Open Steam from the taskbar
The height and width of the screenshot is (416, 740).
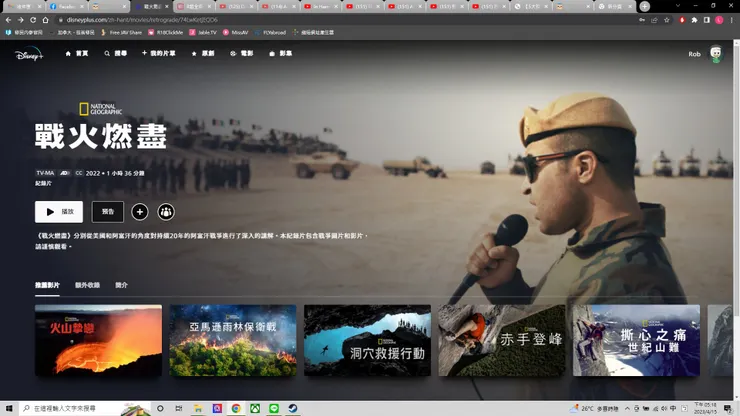tap(293, 408)
